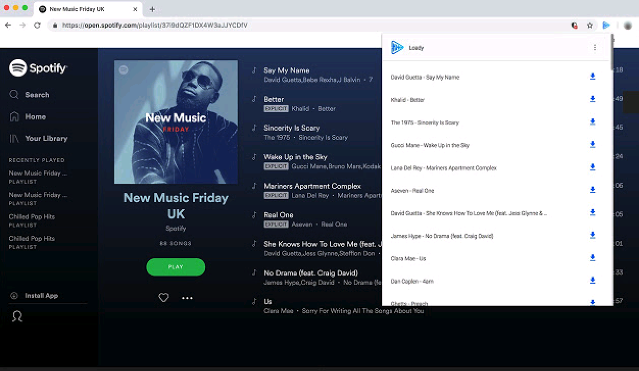Click New Music Friday cover art
The image size is (639, 371).
(x=176, y=122)
